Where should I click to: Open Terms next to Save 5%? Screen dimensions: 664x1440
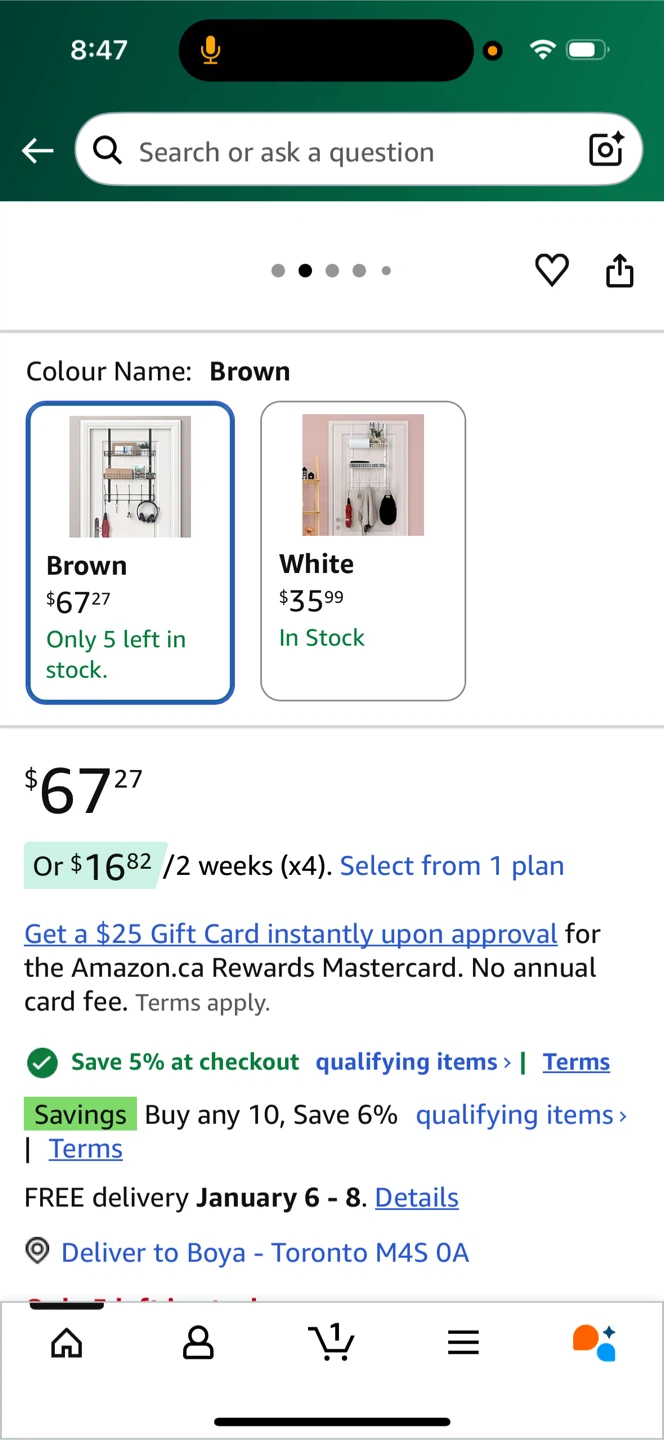click(576, 1062)
